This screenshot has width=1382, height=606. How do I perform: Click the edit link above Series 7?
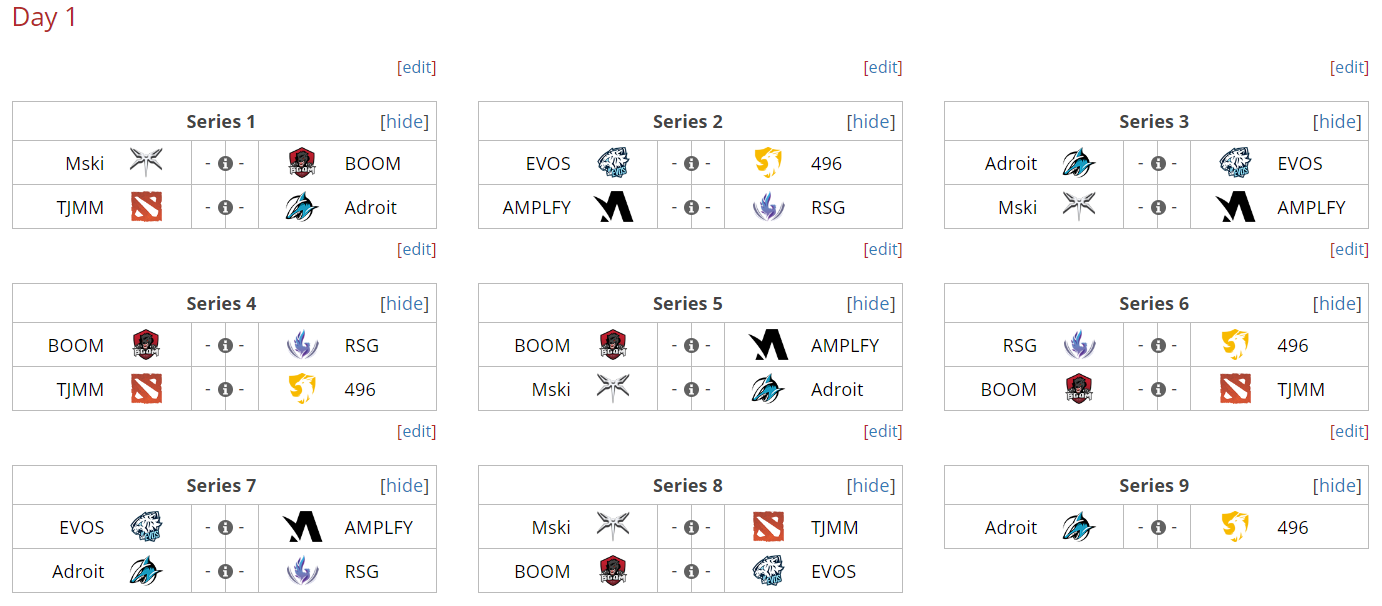click(417, 431)
